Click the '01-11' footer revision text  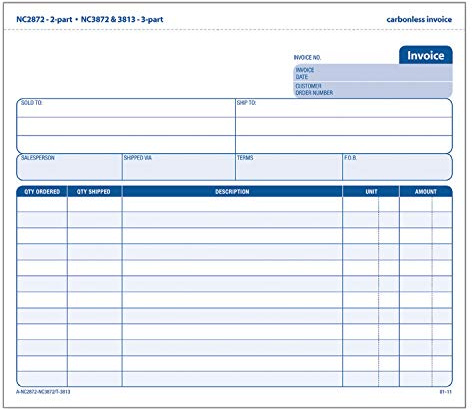pyautogui.click(x=445, y=392)
